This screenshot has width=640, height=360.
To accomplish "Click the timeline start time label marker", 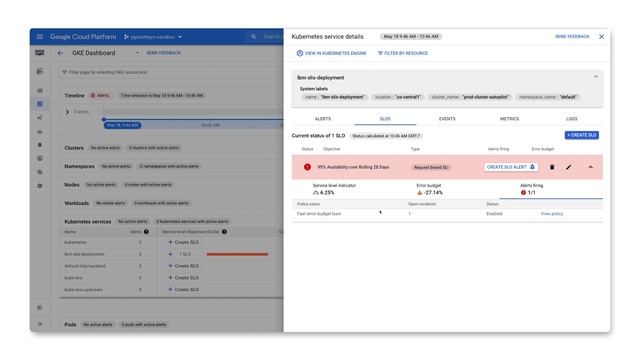I will click(x=122, y=125).
